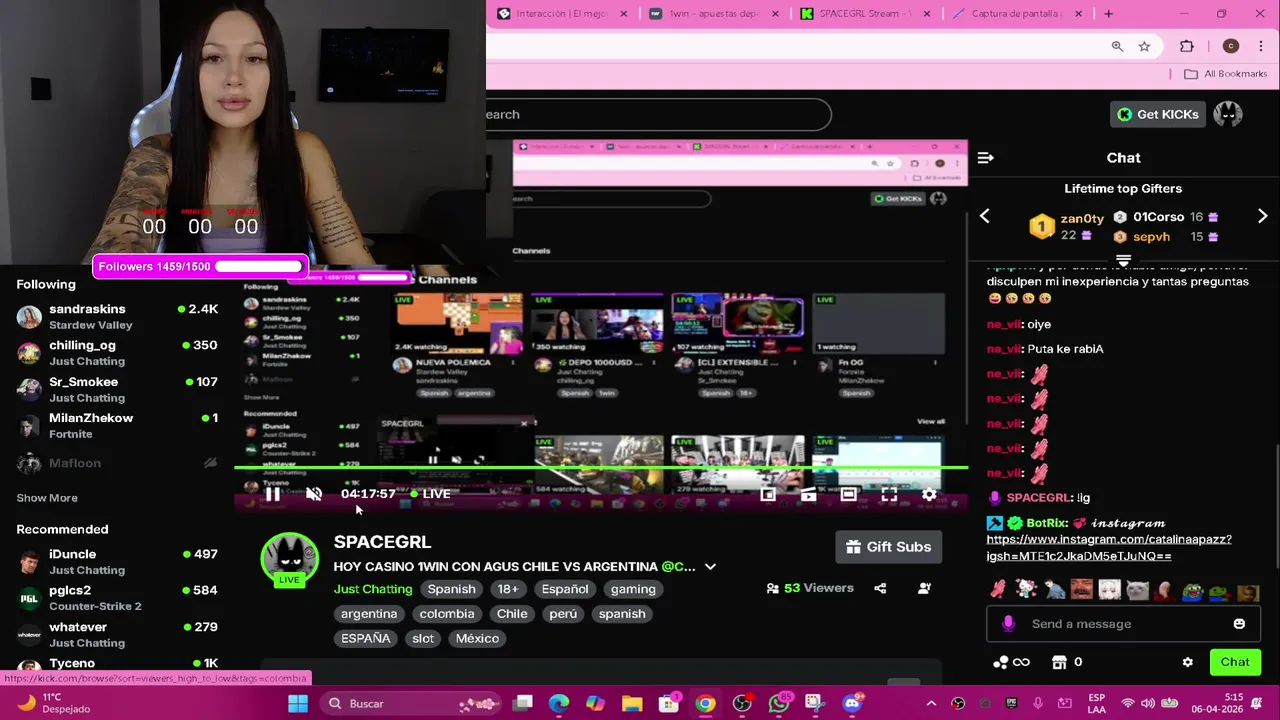Open the Chrome three-dot menu
The width and height of the screenshot is (1280, 720).
(x=1260, y=46)
